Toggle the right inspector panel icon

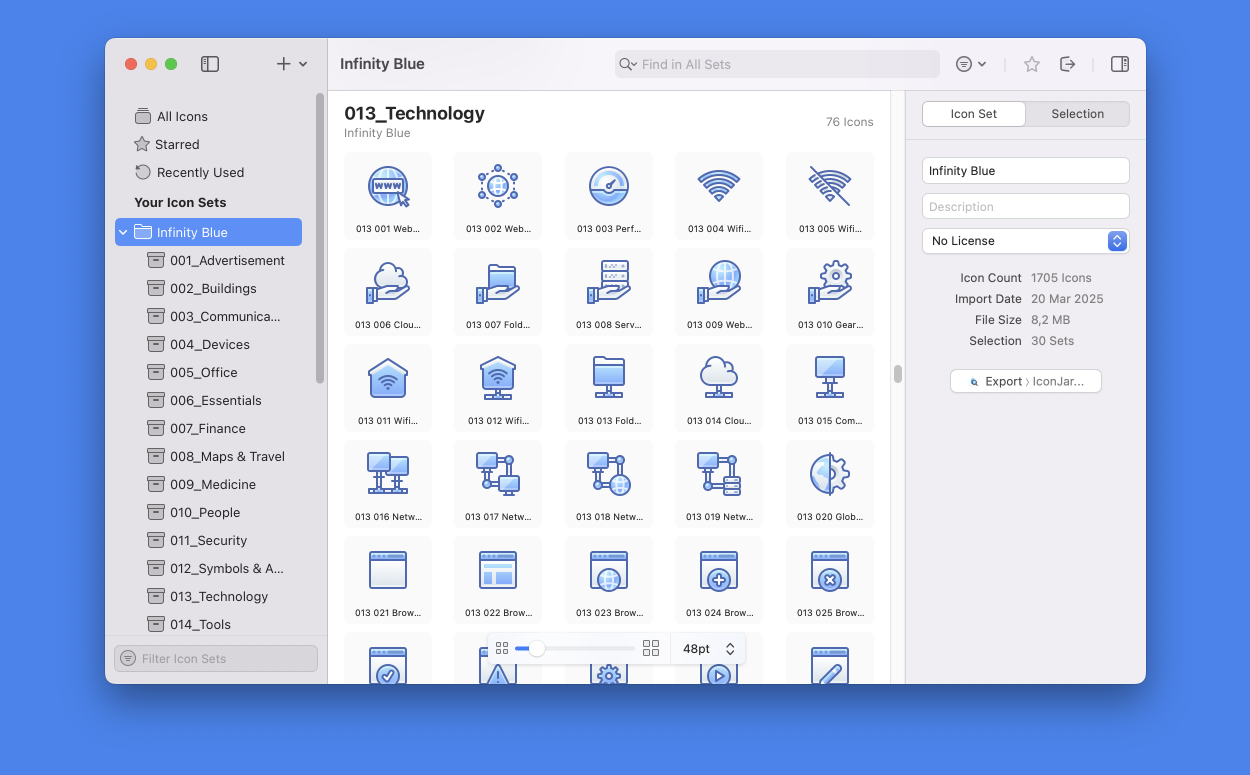(x=1120, y=64)
